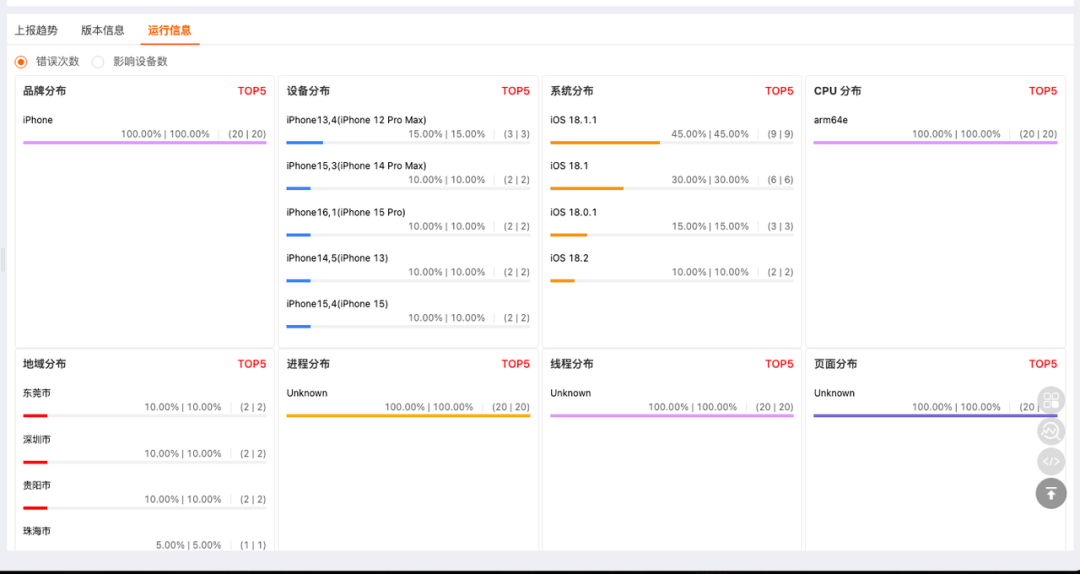Open TOP5 in the 页面分布 card
The width and height of the screenshot is (1080, 574).
pyautogui.click(x=1043, y=364)
